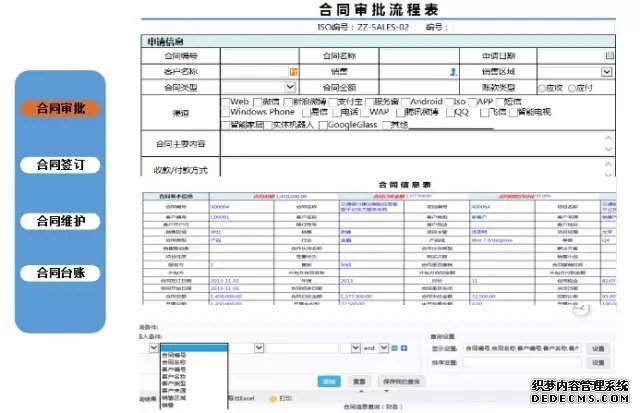This screenshot has height=413, width=640.
Task: Check the 其他 channel checkbox
Action: click(386, 125)
